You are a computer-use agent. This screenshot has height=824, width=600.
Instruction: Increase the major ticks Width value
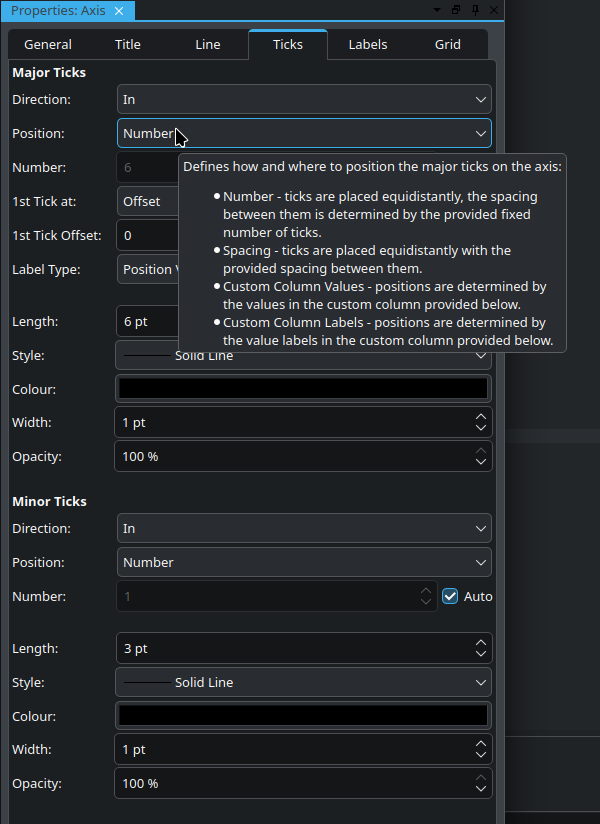tap(481, 416)
